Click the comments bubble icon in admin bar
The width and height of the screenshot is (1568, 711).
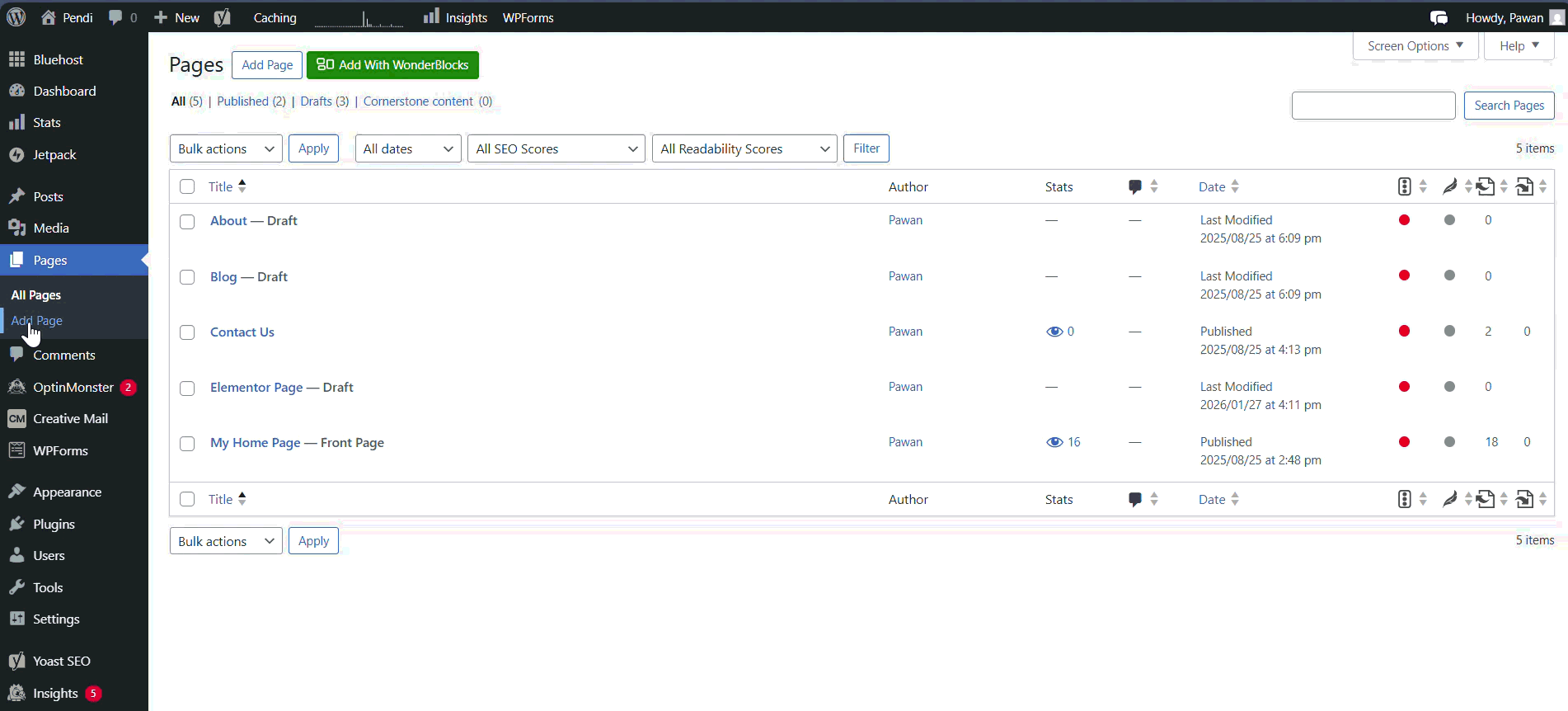[115, 17]
